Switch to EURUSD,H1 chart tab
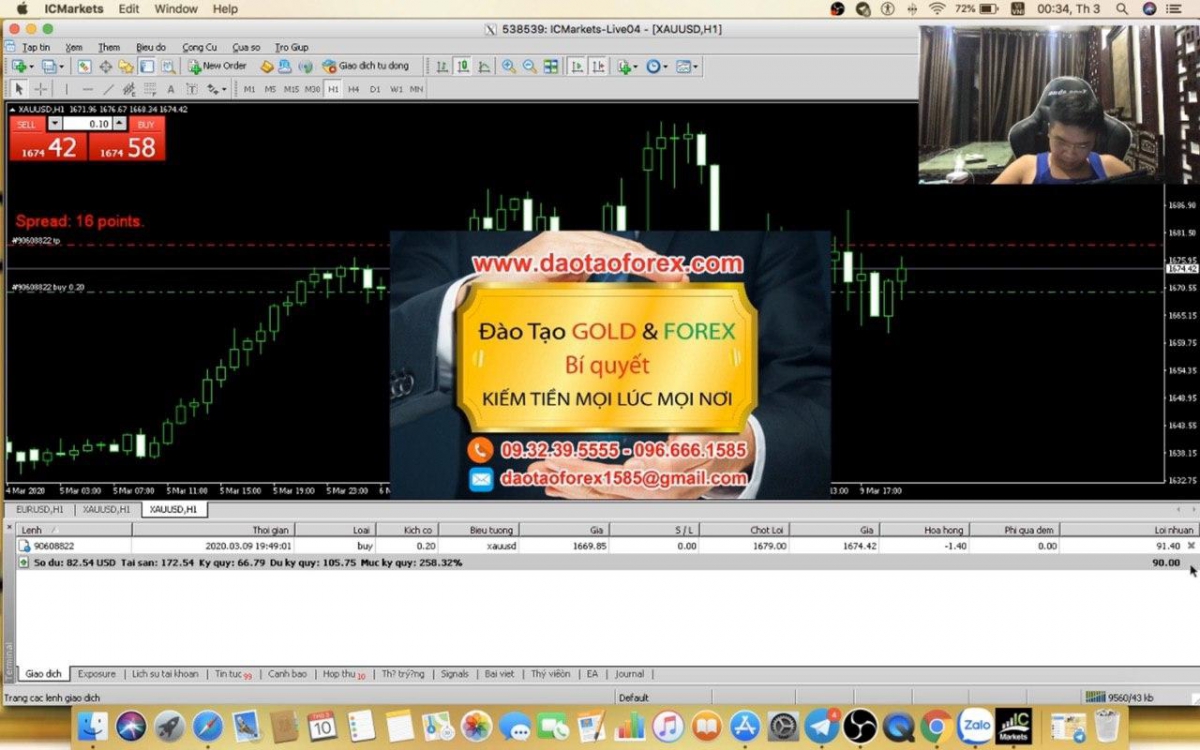The height and width of the screenshot is (750, 1200). [x=39, y=509]
